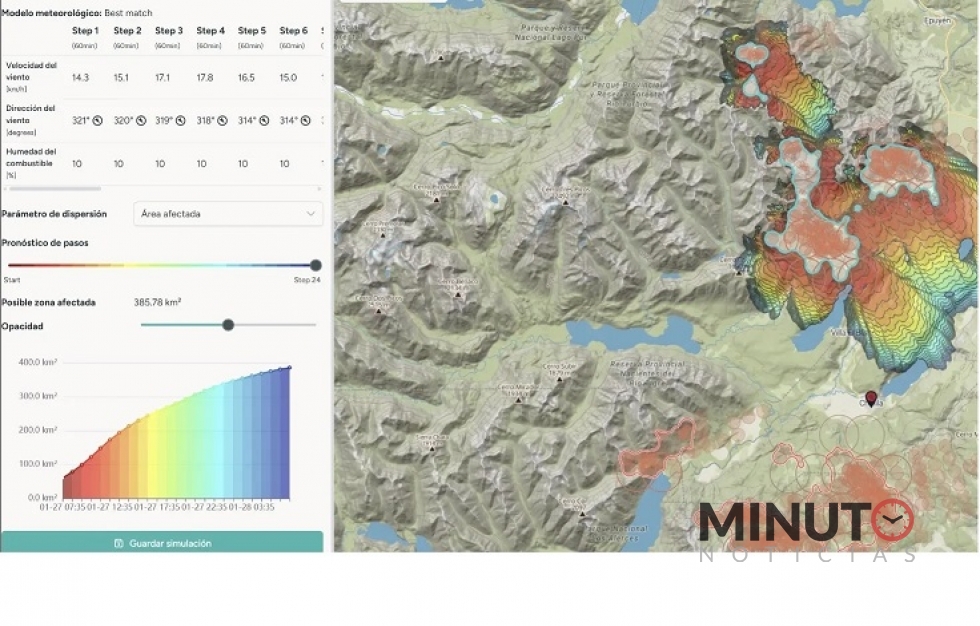Click the Step 5 wind direction compass icon
The image size is (980, 626).
coord(264,120)
